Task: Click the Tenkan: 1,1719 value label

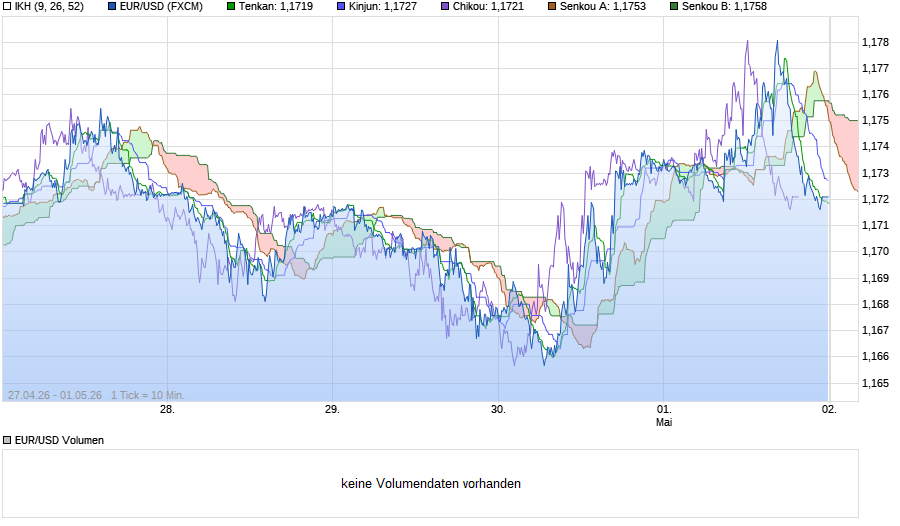Action: point(276,6)
